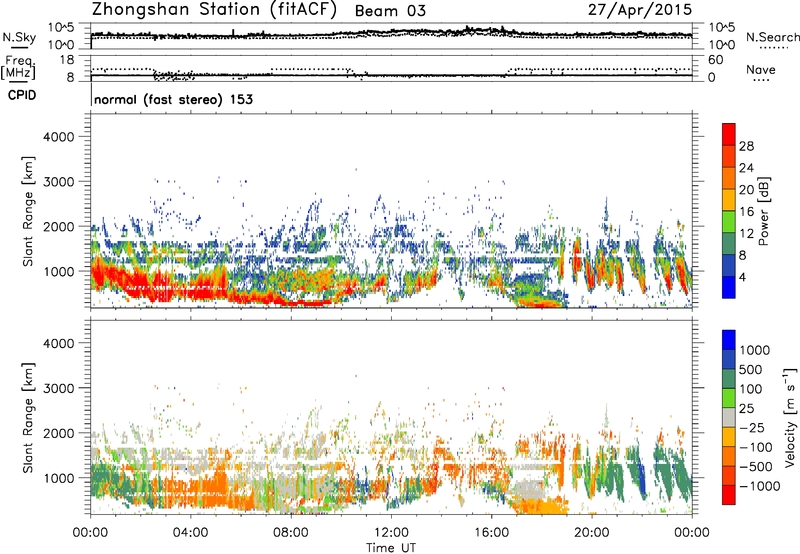Pick the yellow segment of Power colorbar
800x554 pixels.
coord(729,200)
